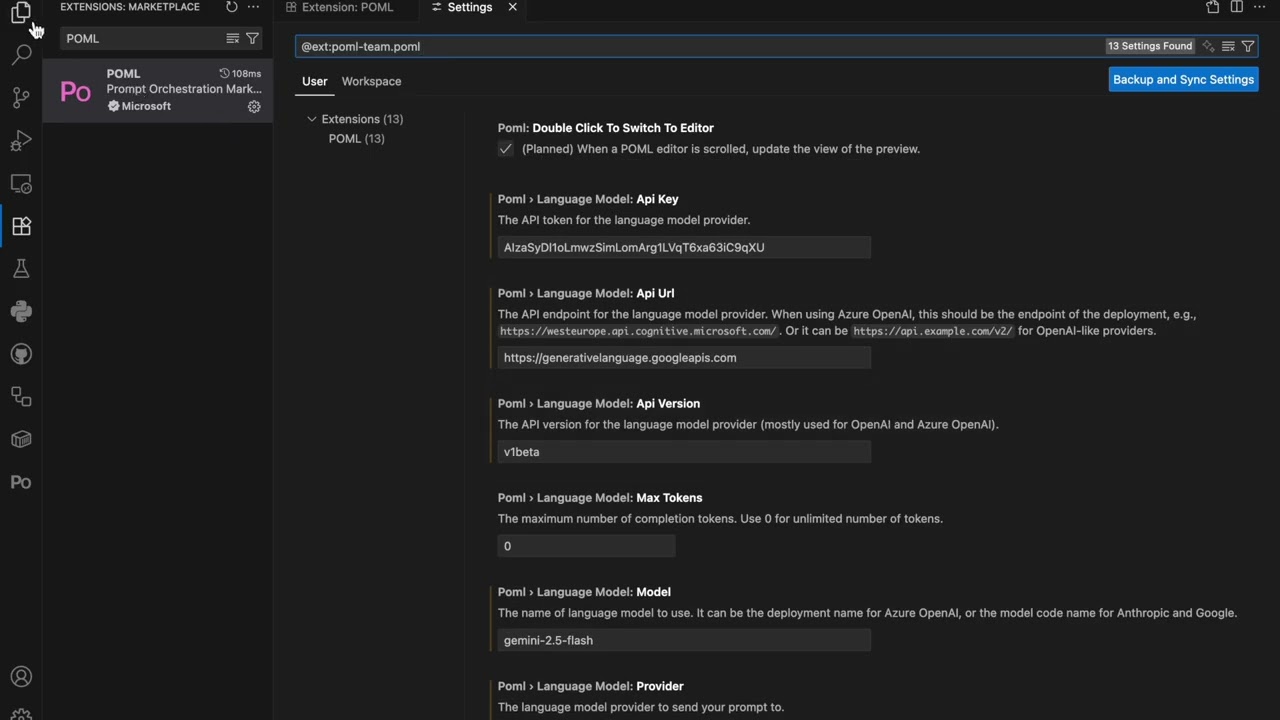1280x720 pixels.
Task: Uncheck Double Click To Switch To Editor
Action: pos(506,149)
